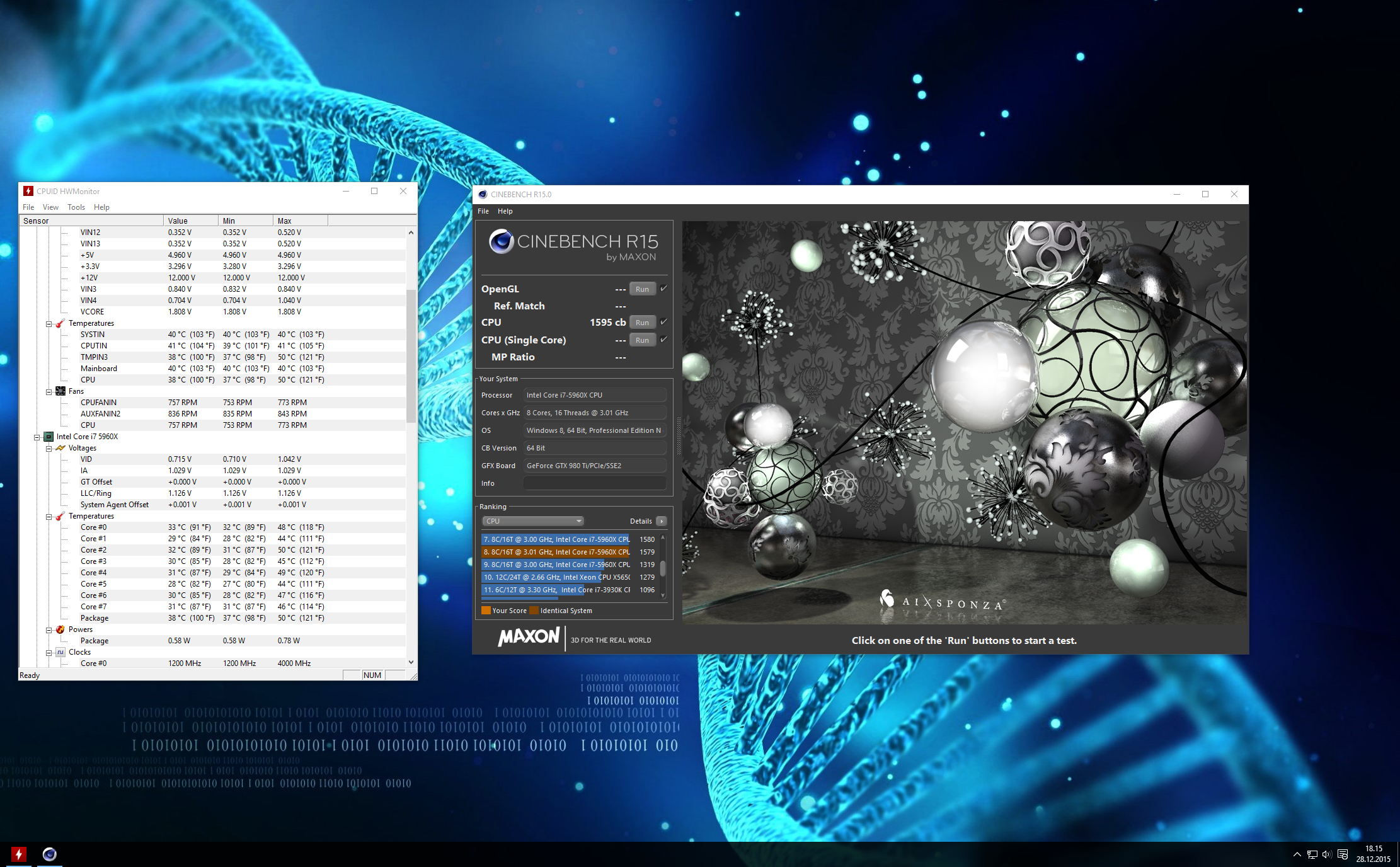The width and height of the screenshot is (1400, 867).
Task: Click the Identical System legend swatch
Action: click(x=534, y=610)
